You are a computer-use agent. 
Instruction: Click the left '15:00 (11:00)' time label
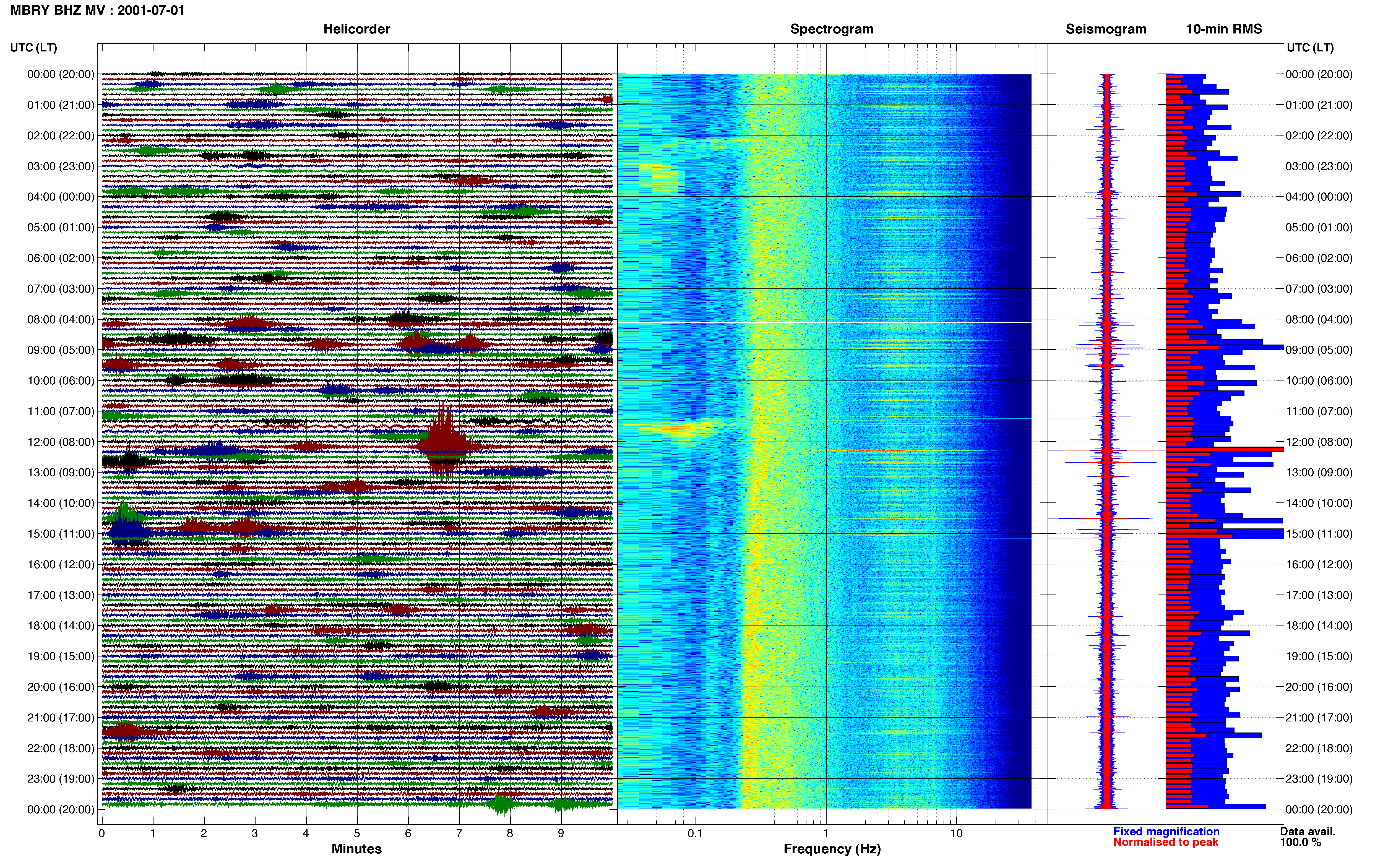click(61, 534)
